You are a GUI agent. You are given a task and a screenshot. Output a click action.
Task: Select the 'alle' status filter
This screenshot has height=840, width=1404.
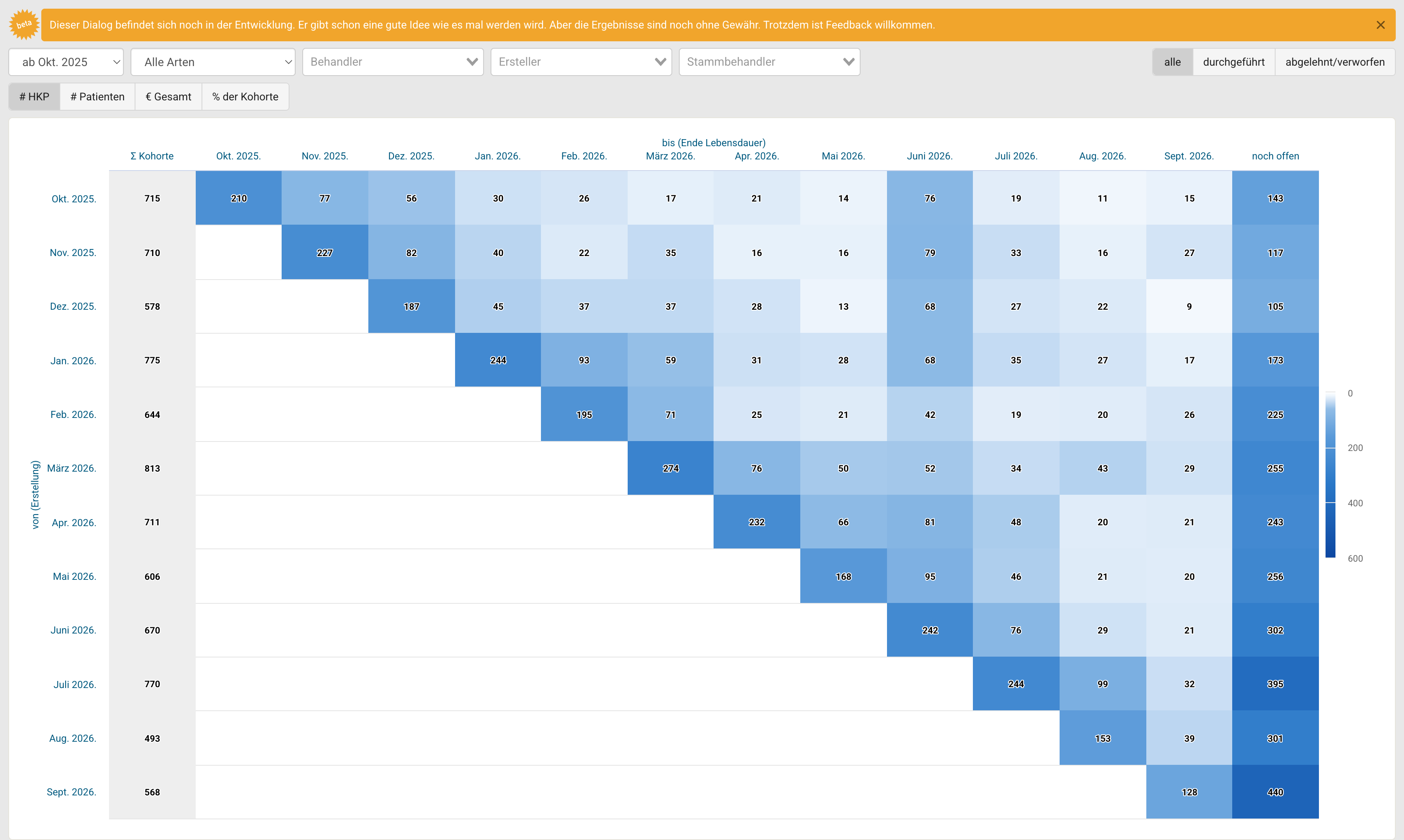pos(1173,62)
